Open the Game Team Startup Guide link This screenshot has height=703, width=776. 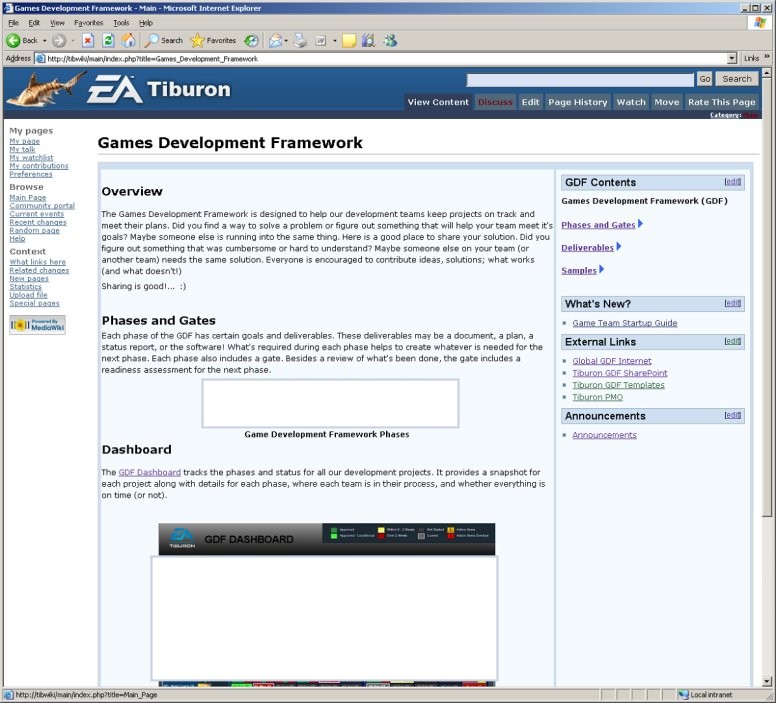tap(625, 323)
